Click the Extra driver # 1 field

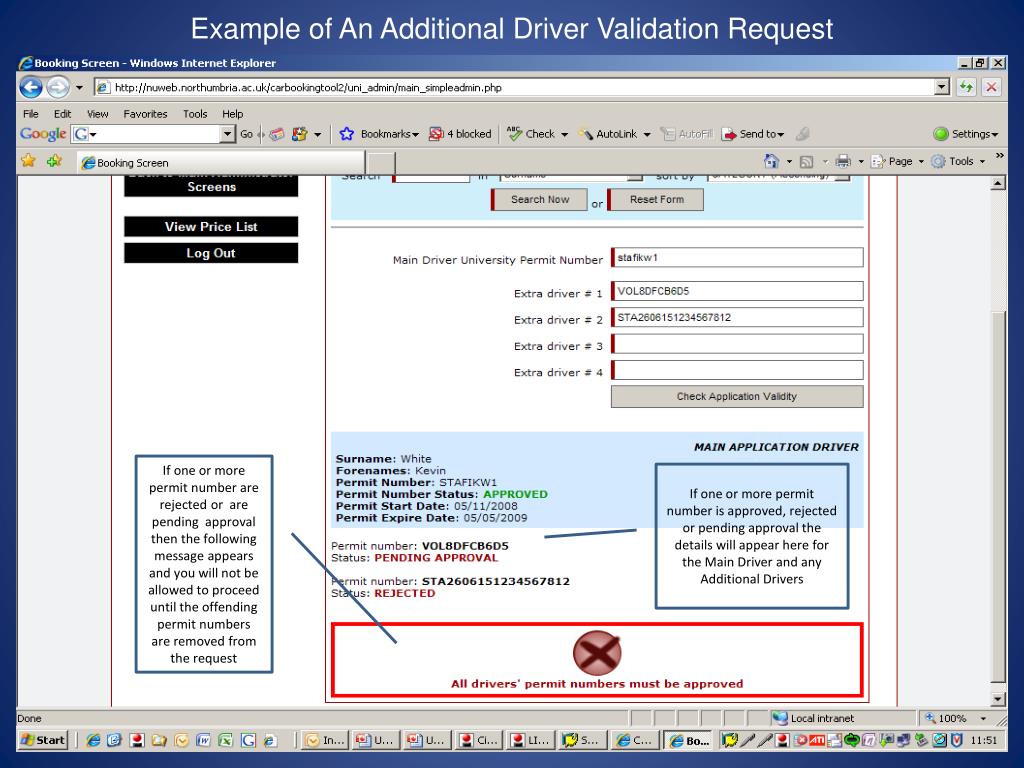point(737,291)
